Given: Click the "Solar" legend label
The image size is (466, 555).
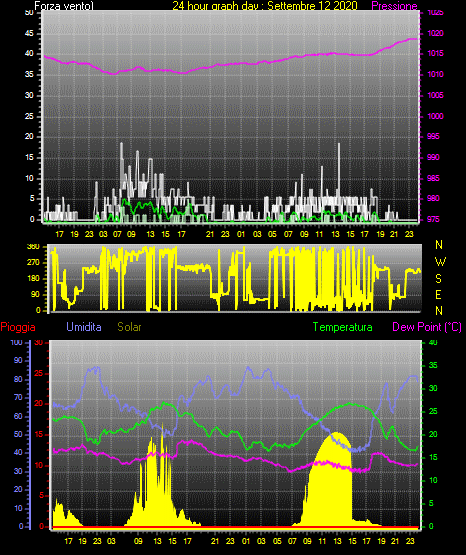Looking at the screenshot, I should tap(129, 327).
